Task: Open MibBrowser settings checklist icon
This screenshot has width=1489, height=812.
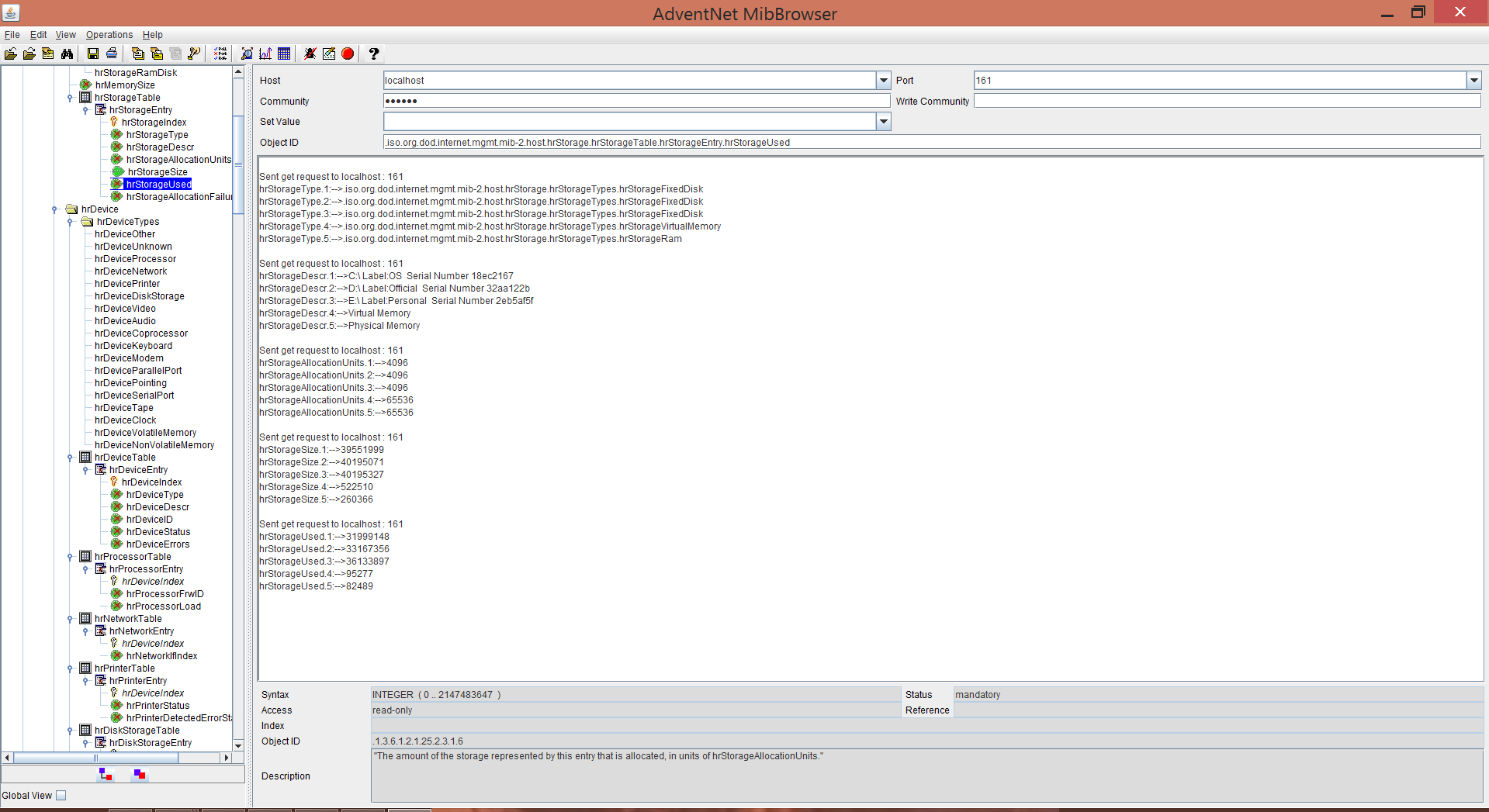Action: pyautogui.click(x=220, y=54)
